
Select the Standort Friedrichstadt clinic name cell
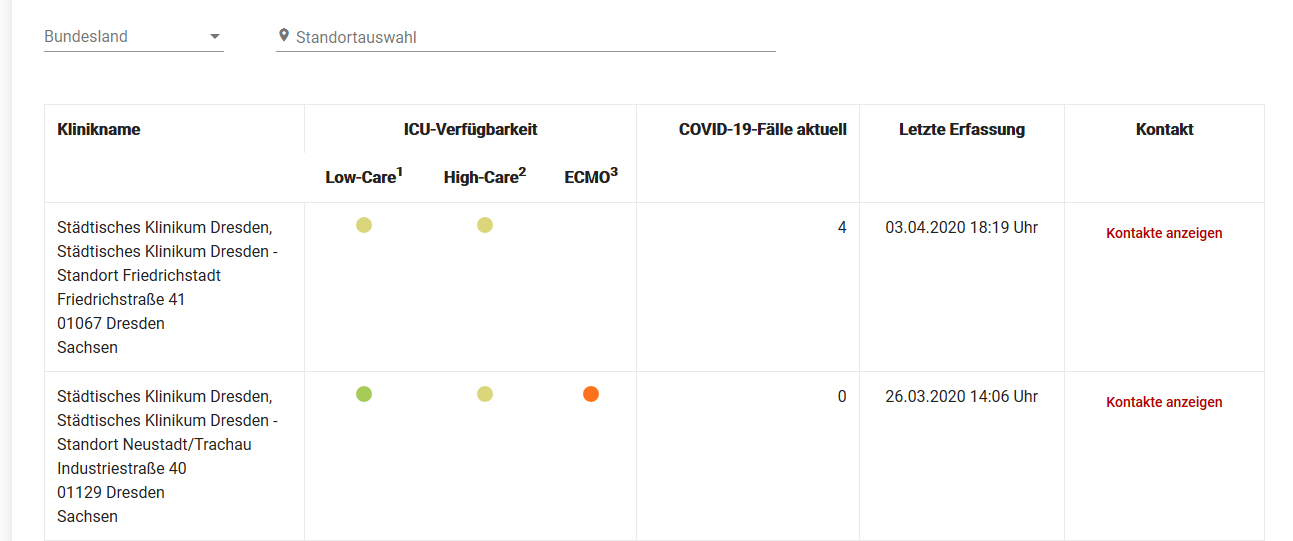167,287
